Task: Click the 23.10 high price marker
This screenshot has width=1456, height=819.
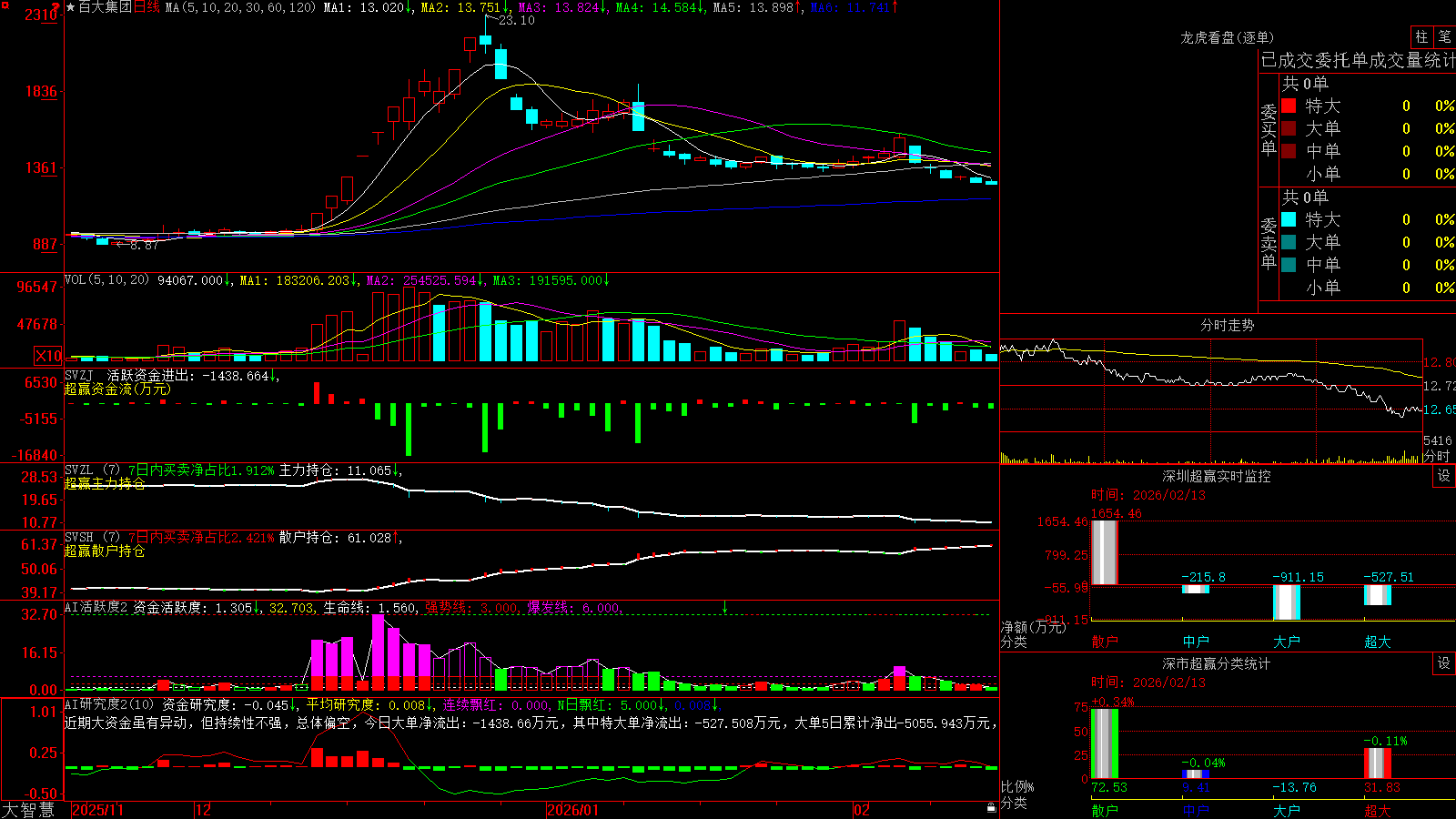Action: point(517,21)
